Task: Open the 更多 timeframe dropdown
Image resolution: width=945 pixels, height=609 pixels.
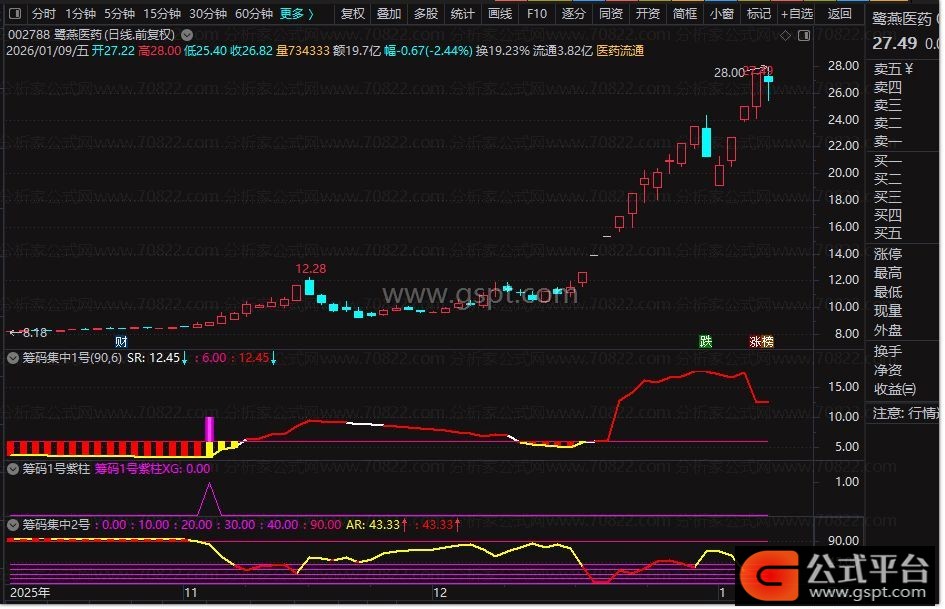Action: [296, 14]
